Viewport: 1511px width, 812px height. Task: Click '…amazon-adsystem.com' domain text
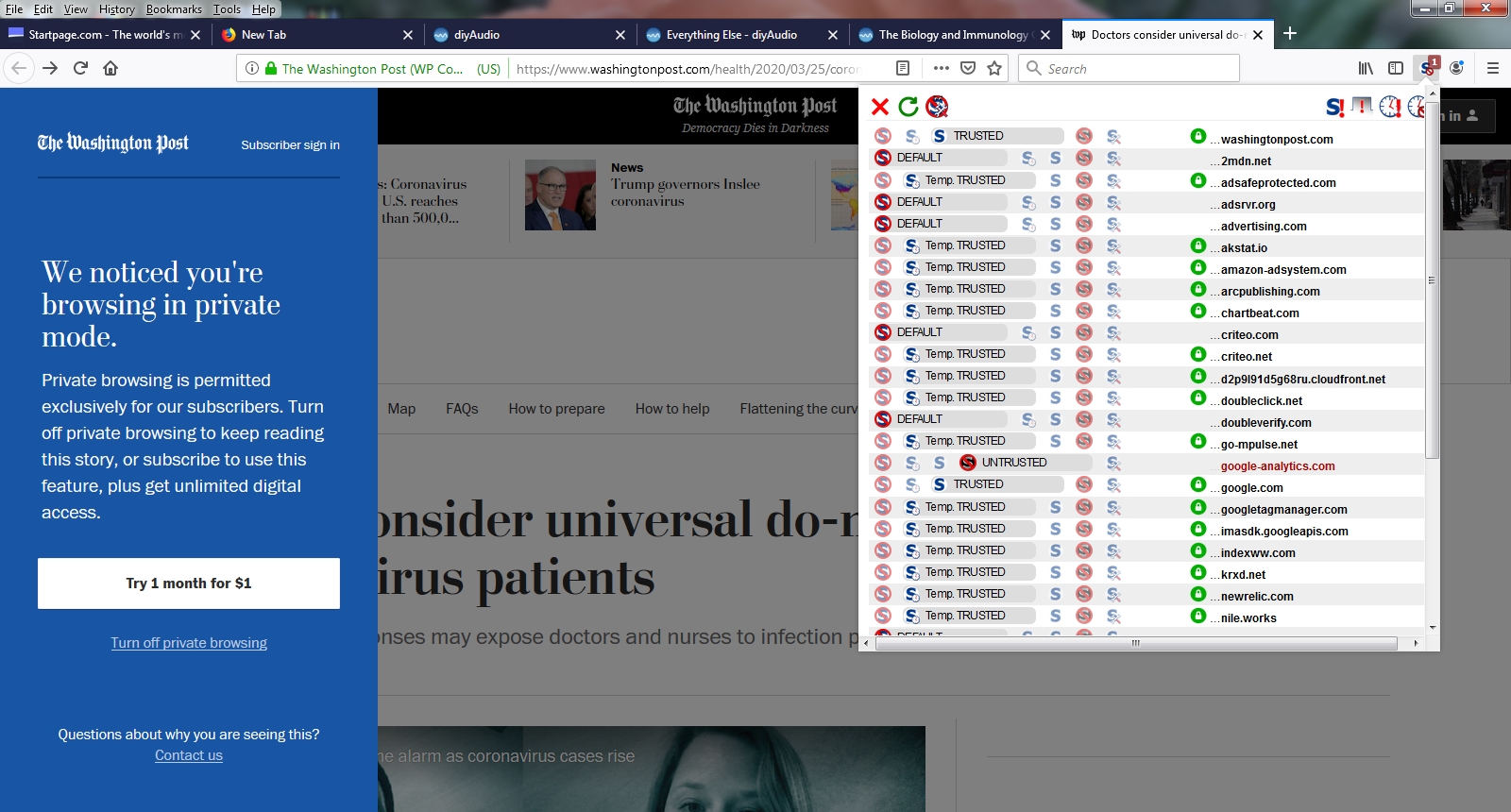tap(1279, 270)
